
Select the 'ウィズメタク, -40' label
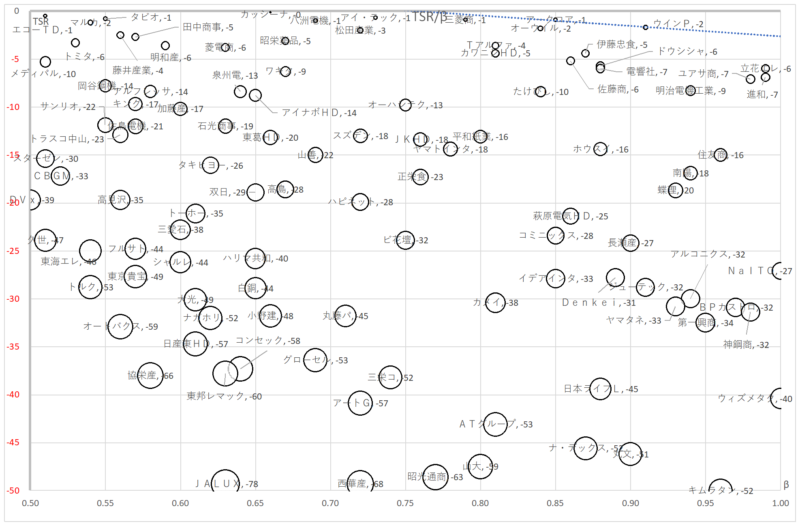click(x=755, y=398)
